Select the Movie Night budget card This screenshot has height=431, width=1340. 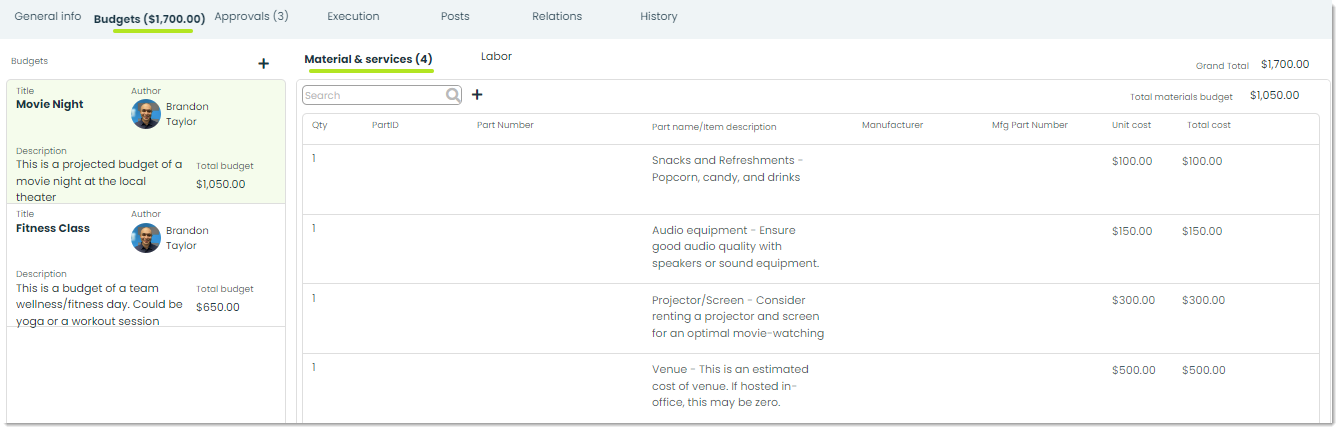[x=146, y=142]
